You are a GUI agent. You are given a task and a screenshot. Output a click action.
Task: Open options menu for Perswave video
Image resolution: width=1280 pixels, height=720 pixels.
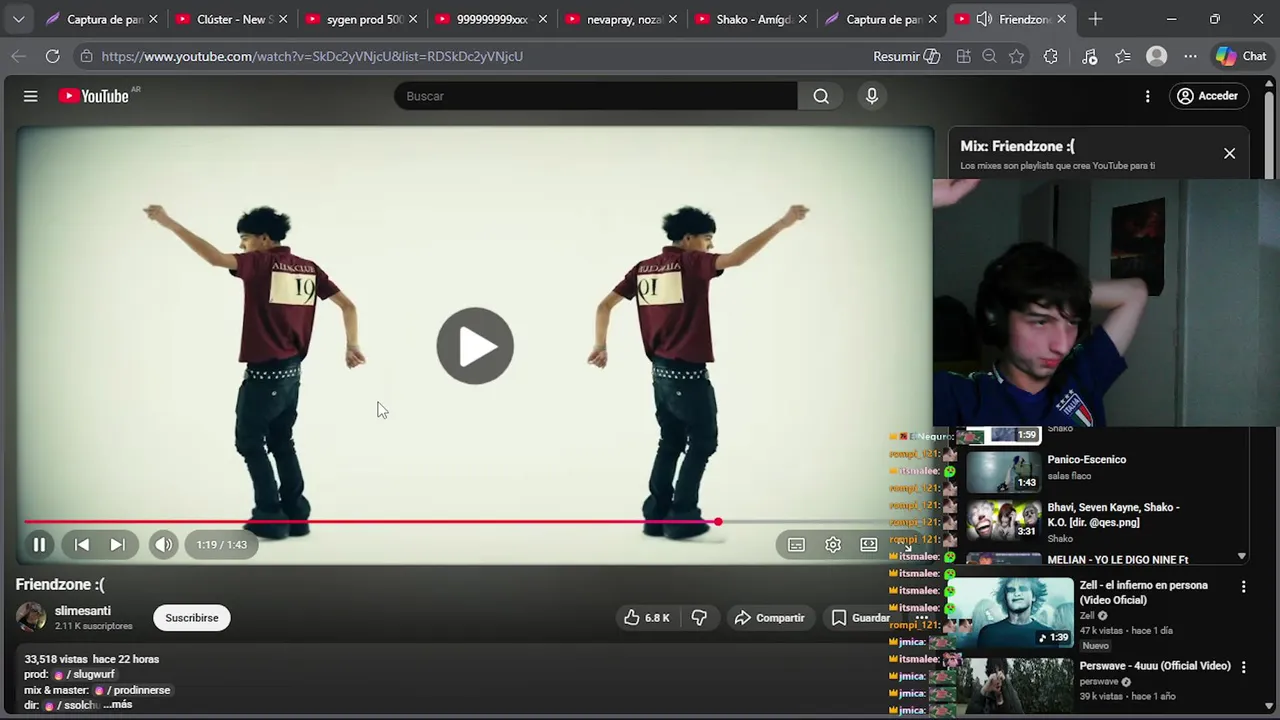[x=1244, y=667]
